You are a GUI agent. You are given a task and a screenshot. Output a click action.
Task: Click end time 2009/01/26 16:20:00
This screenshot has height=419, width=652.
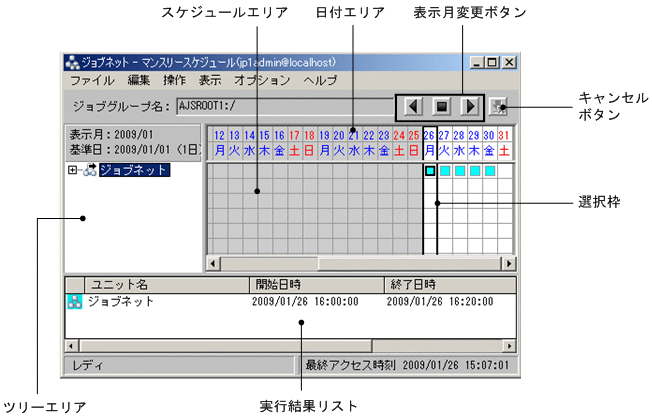pos(440,302)
